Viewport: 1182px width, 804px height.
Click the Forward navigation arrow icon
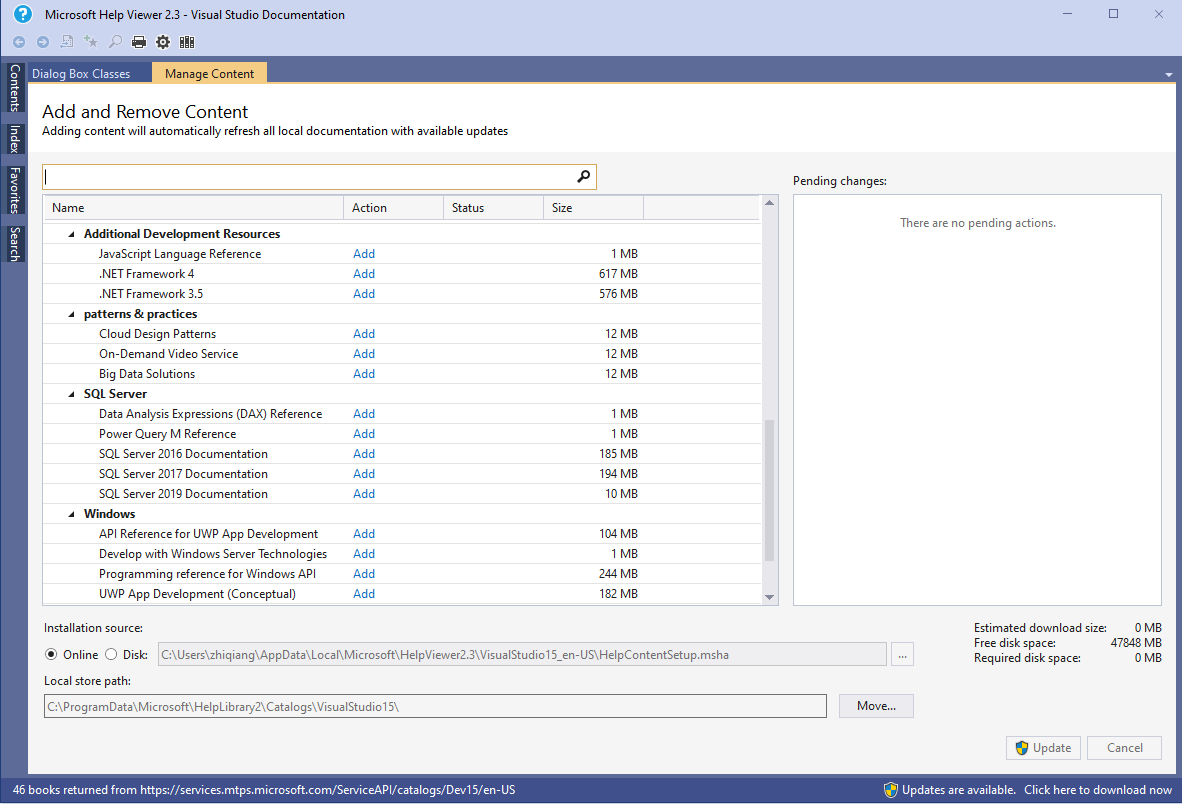[43, 42]
